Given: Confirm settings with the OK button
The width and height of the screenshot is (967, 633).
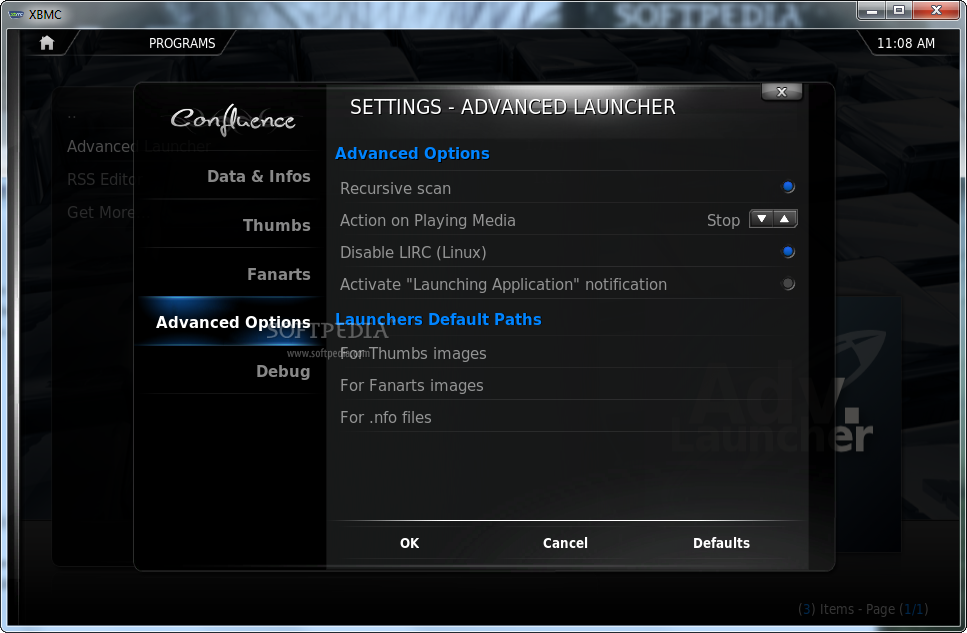Looking at the screenshot, I should coord(409,543).
